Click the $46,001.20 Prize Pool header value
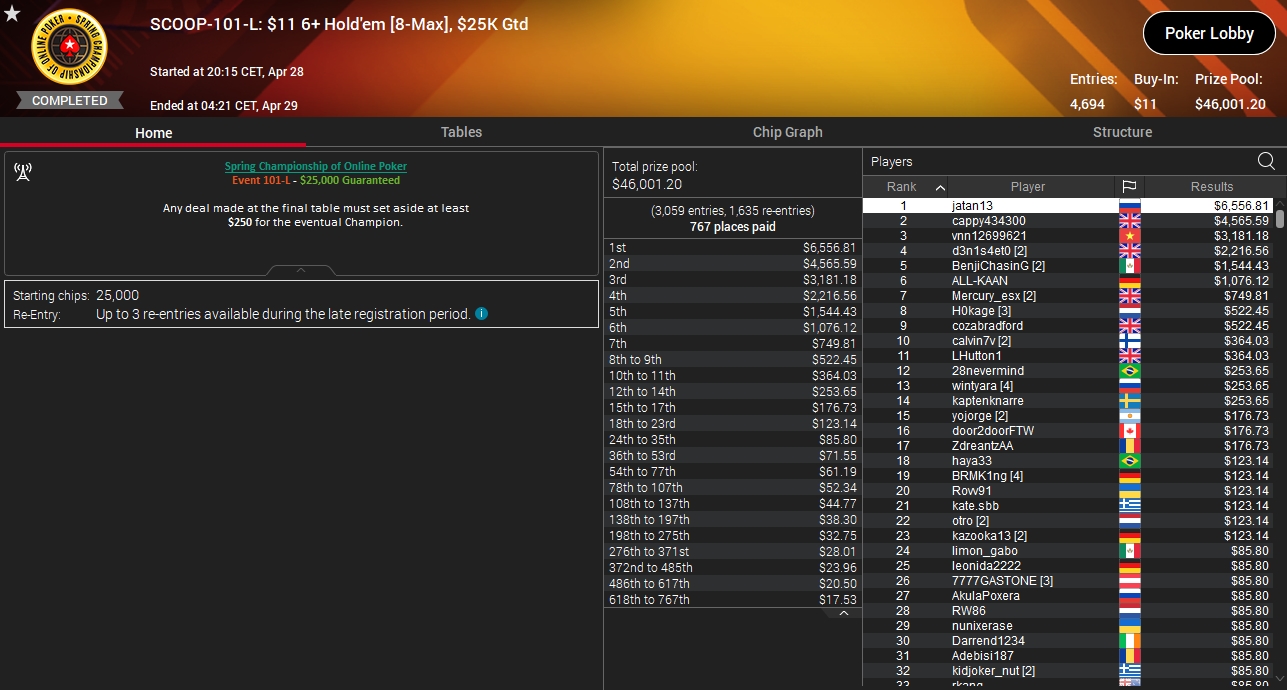Image resolution: width=1287 pixels, height=690 pixels. (1230, 104)
